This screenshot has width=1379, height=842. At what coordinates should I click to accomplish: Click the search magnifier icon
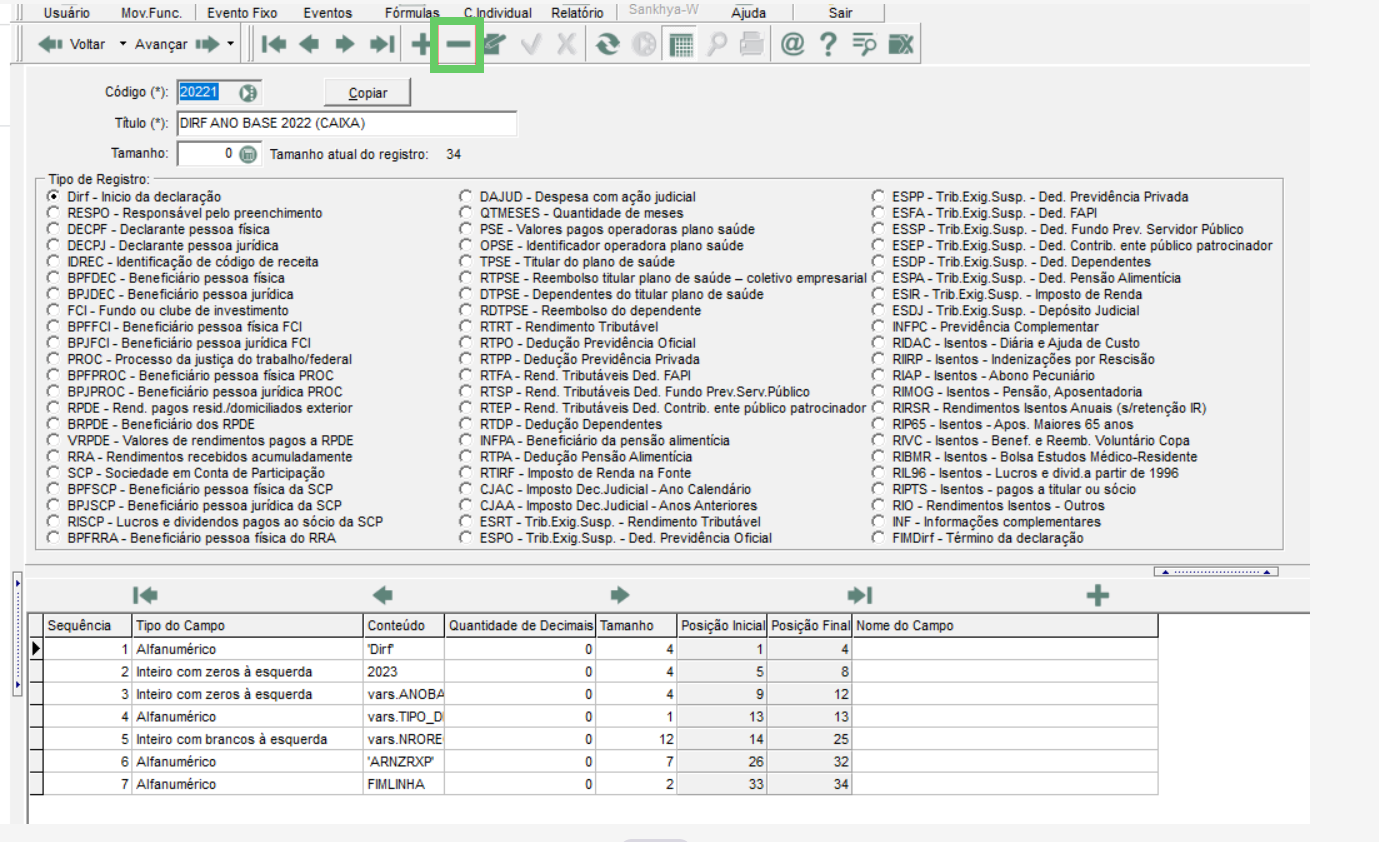point(717,44)
